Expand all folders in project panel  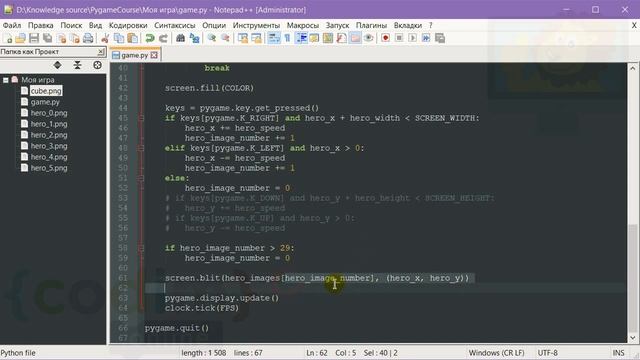[58, 65]
